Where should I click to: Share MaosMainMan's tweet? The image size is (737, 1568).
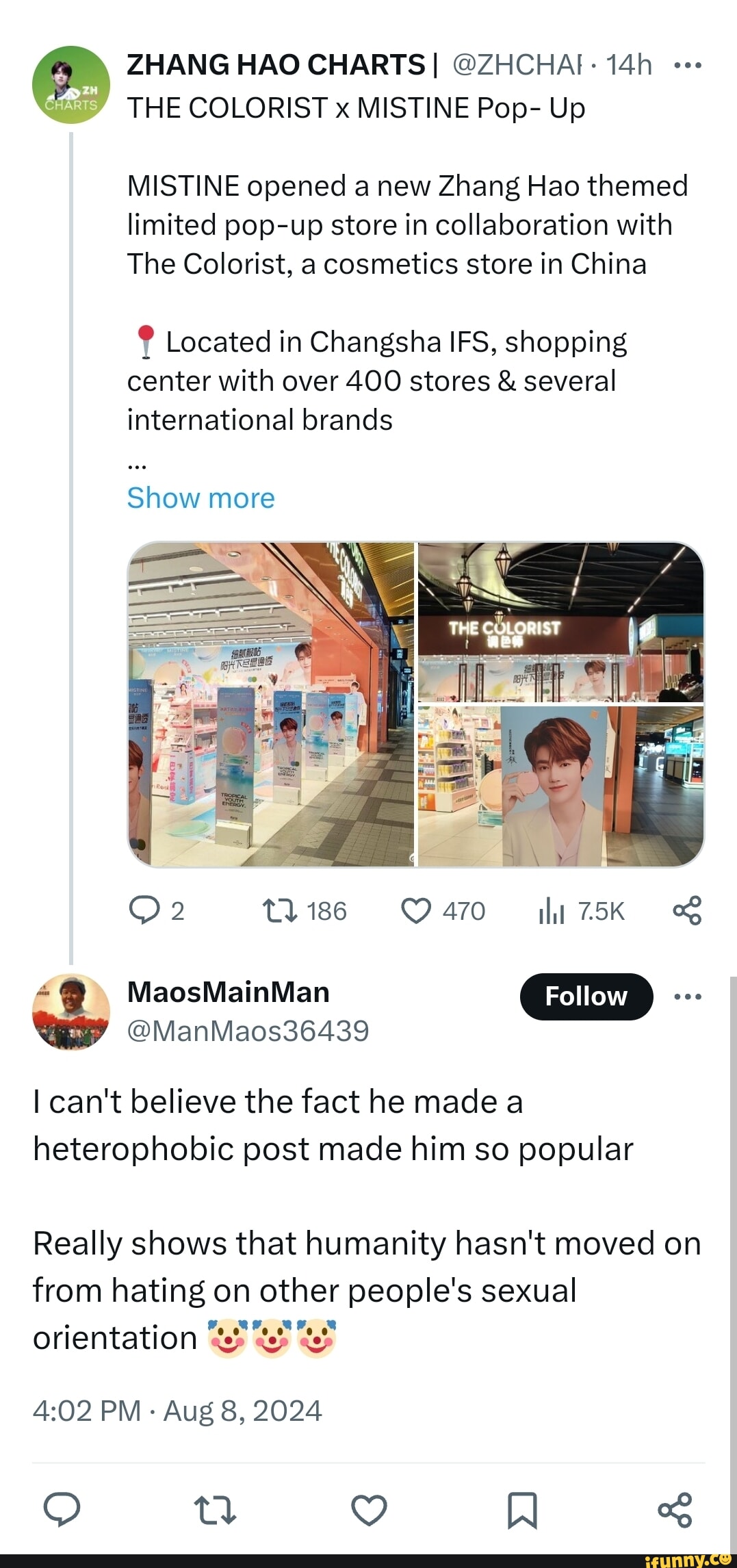(675, 1510)
